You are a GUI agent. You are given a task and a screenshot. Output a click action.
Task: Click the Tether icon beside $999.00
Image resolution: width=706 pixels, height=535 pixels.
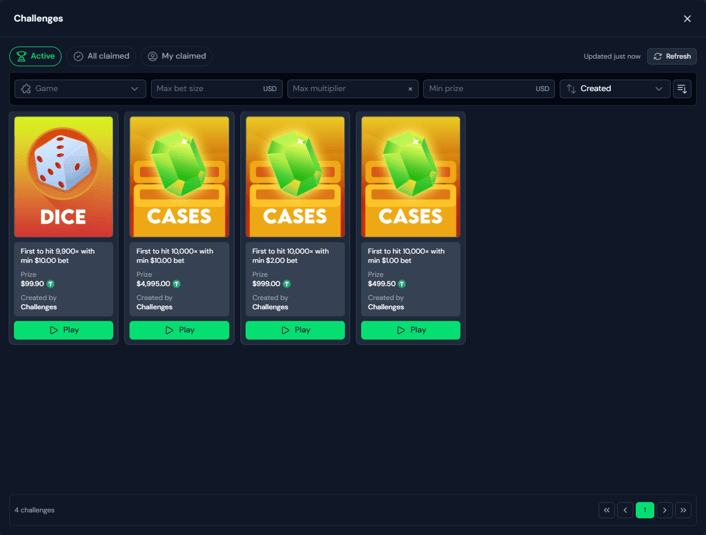coord(286,284)
